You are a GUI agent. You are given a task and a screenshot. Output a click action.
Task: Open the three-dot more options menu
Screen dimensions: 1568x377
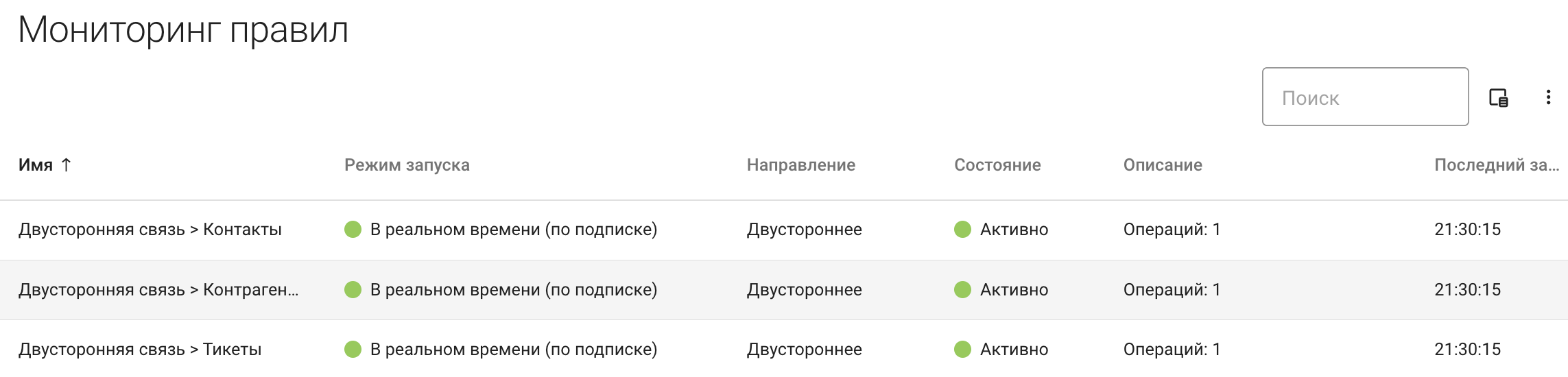click(1548, 97)
